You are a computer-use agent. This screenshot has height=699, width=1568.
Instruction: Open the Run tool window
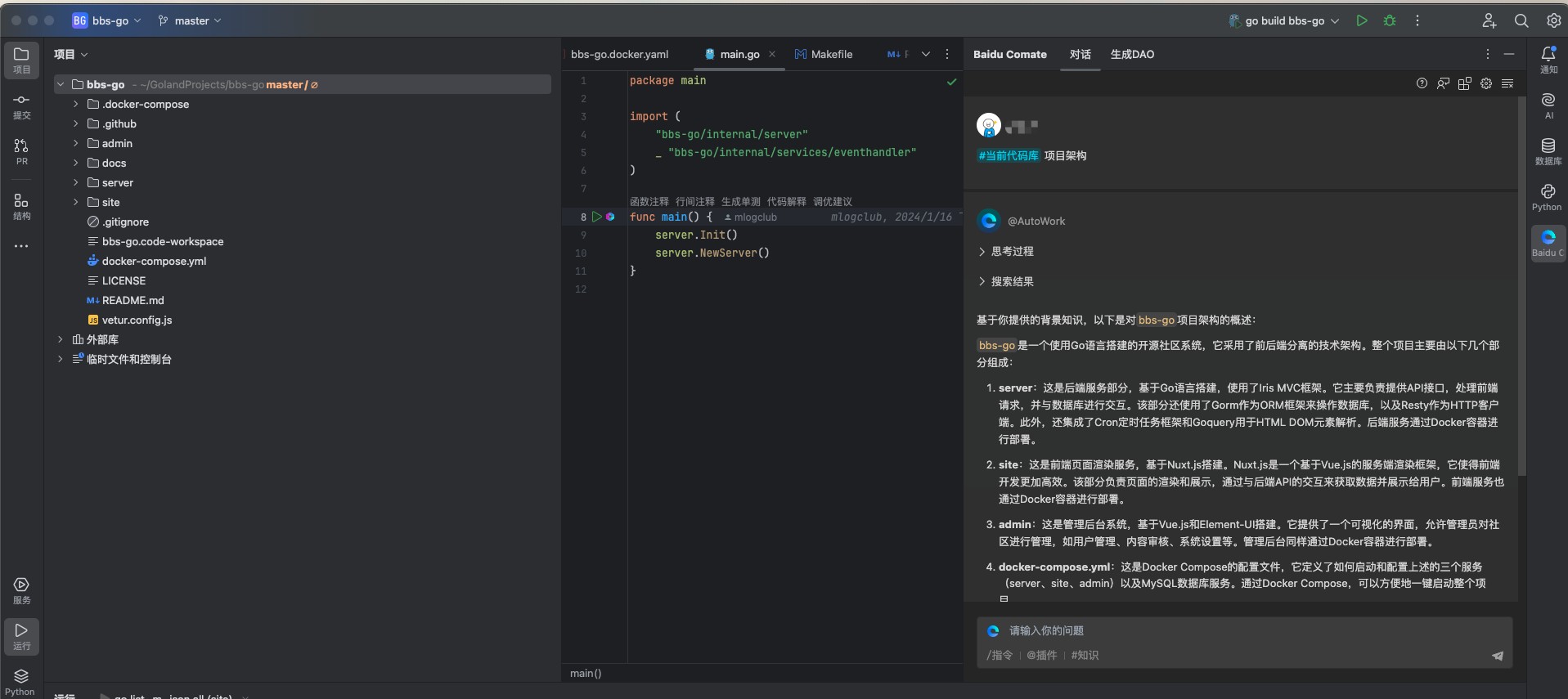coord(21,637)
